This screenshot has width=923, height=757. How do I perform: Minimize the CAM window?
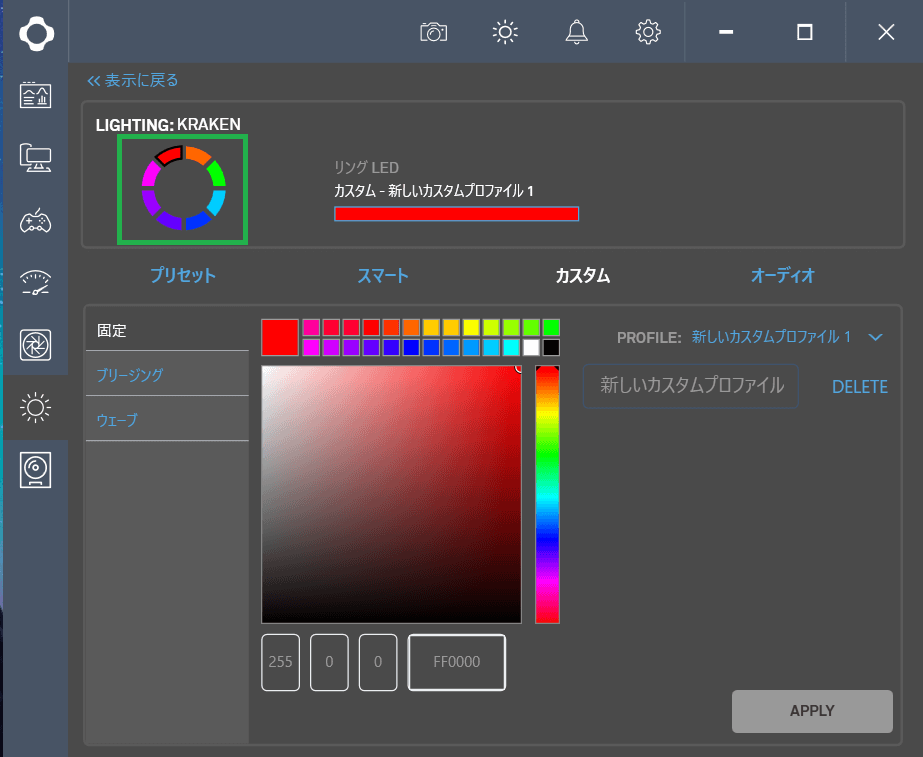[726, 32]
